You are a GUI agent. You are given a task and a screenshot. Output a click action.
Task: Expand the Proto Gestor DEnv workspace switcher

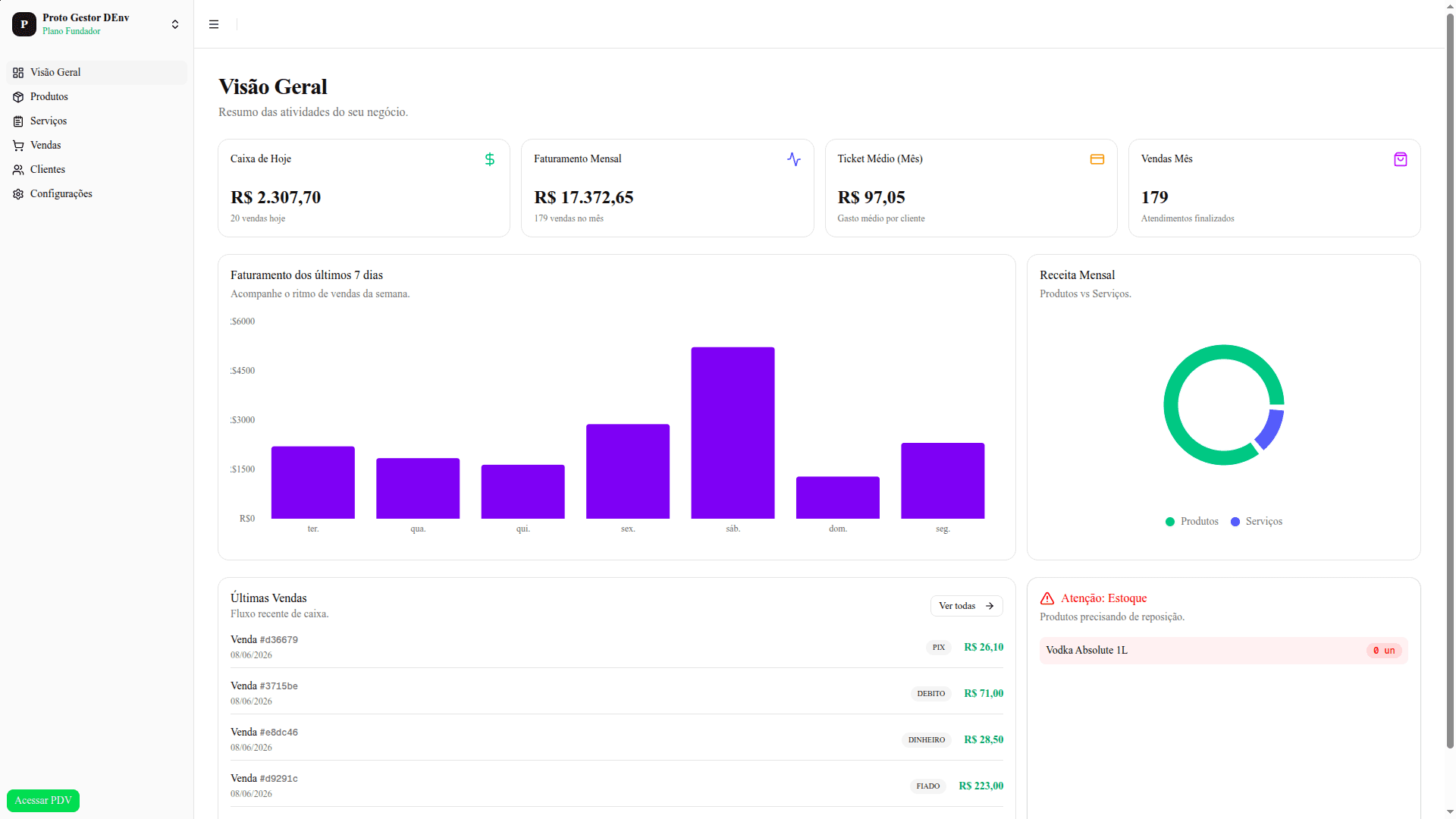[97, 24]
